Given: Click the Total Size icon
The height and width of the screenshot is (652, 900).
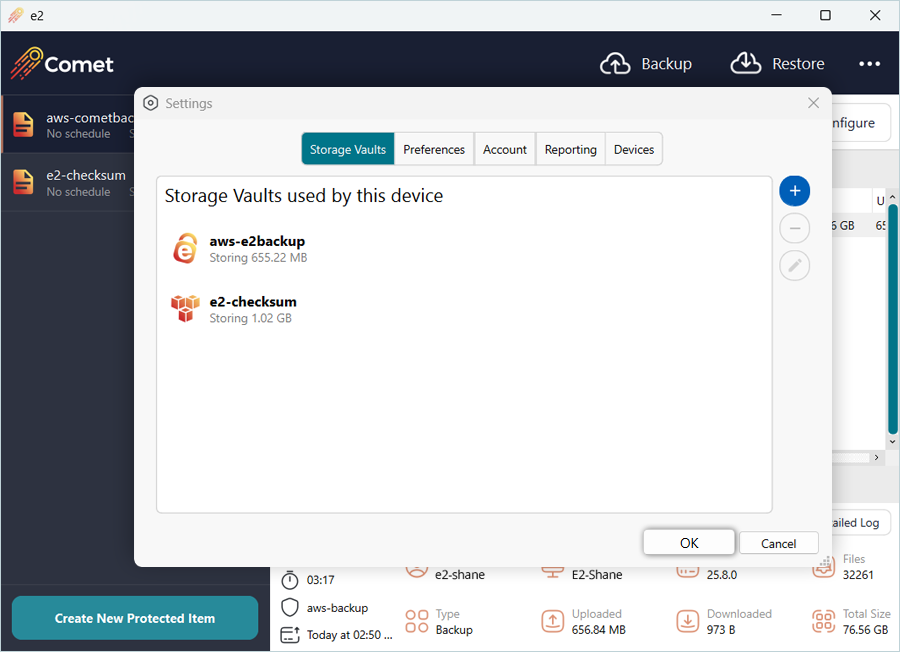Looking at the screenshot, I should pos(823,622).
